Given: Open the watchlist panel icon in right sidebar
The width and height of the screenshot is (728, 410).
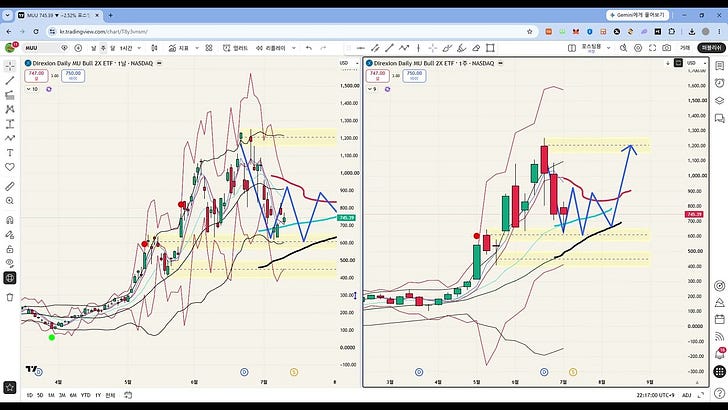Looking at the screenshot, I should click(x=720, y=66).
